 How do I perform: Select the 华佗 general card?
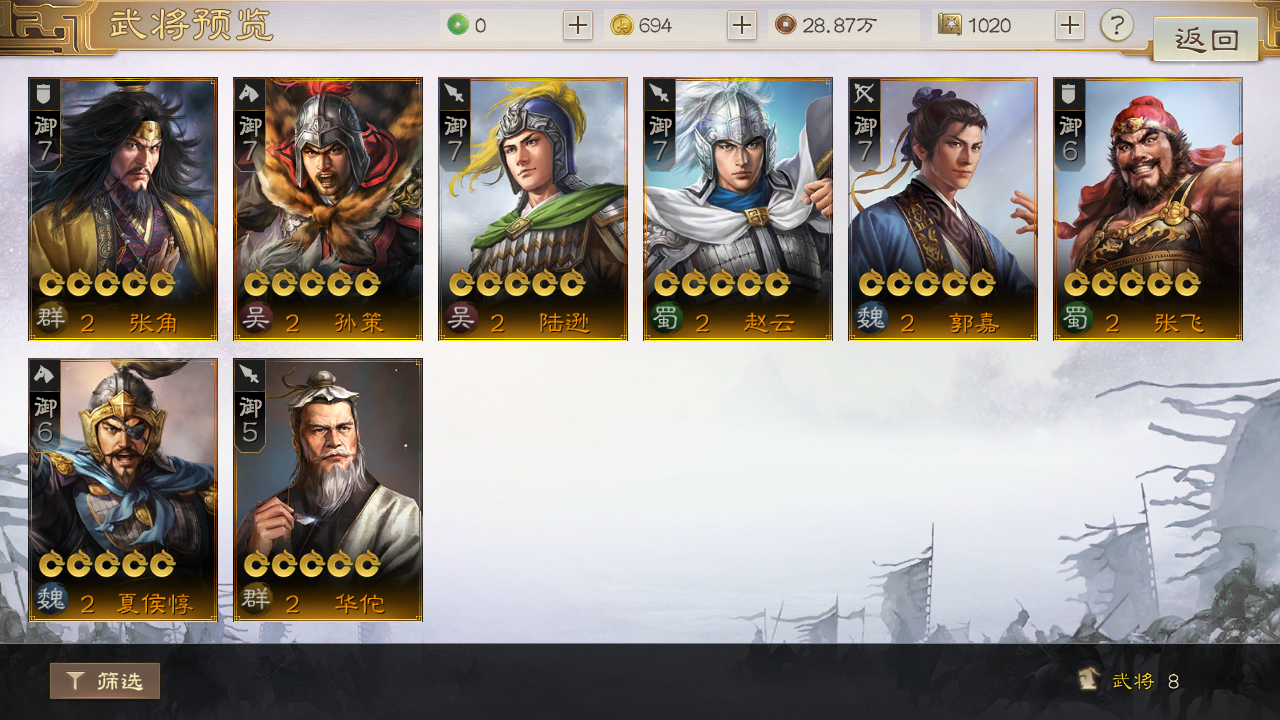(328, 490)
